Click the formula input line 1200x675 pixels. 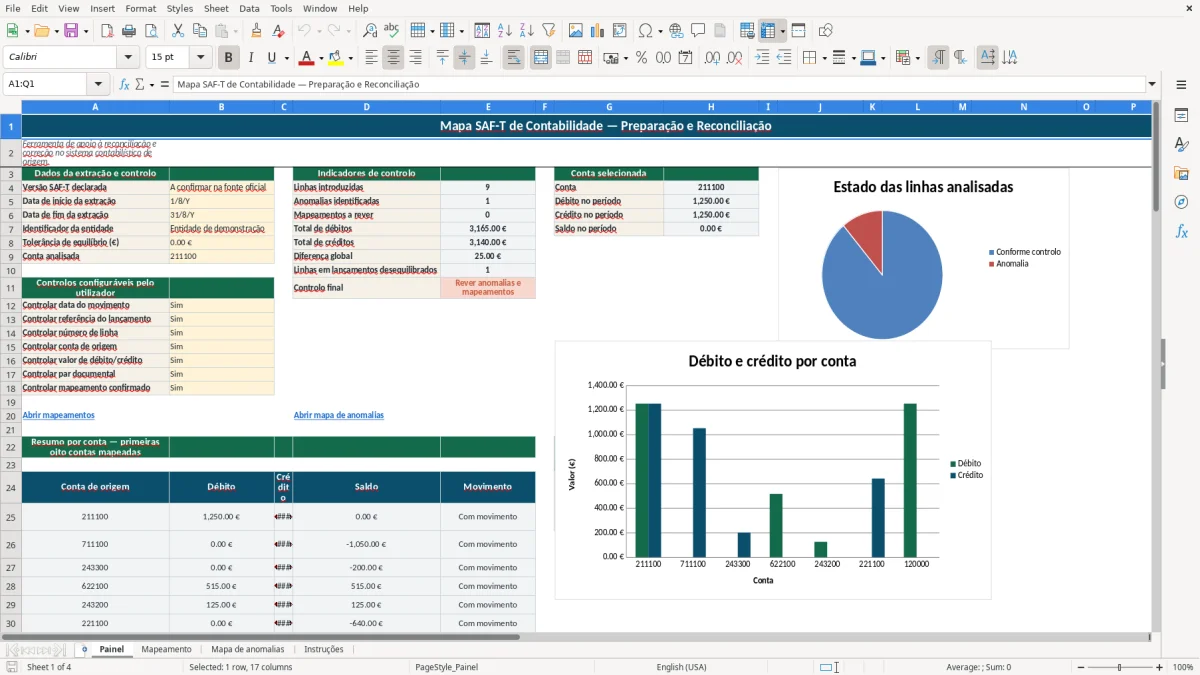pyautogui.click(x=659, y=84)
